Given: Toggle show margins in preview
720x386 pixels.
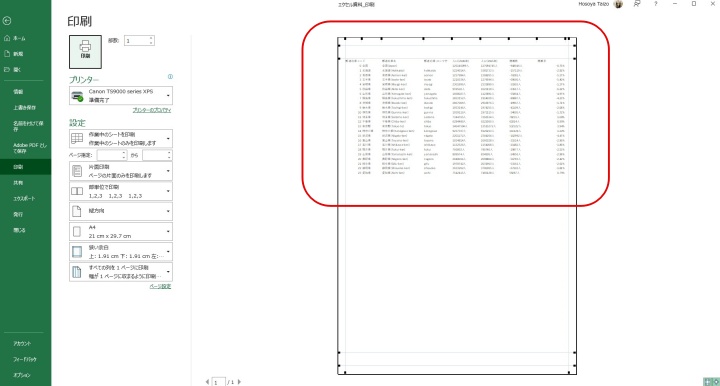Looking at the screenshot, I should coord(708,382).
